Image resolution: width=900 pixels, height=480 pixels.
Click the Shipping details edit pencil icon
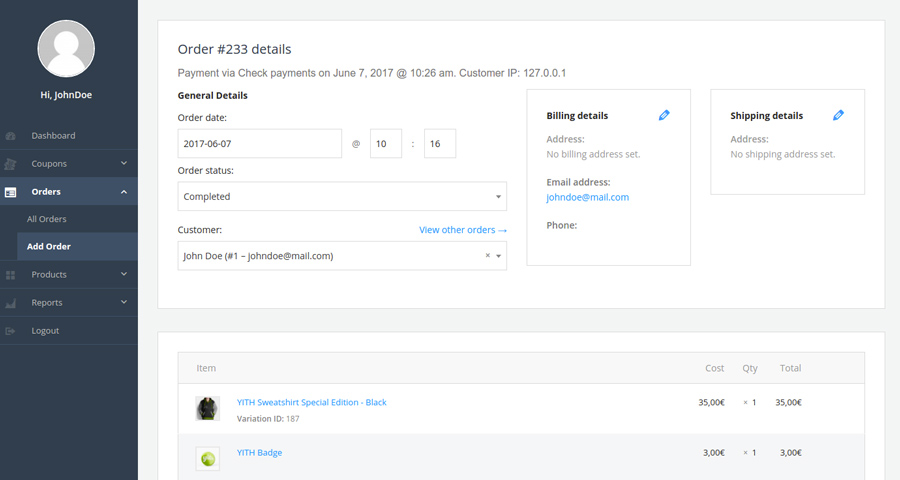pyautogui.click(x=838, y=116)
